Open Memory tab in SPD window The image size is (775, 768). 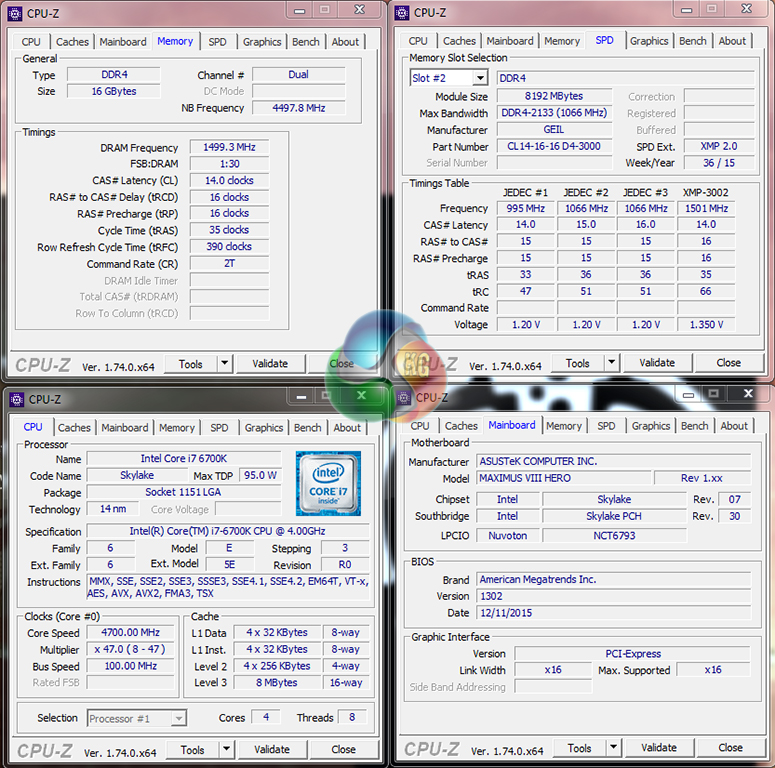[x=562, y=41]
